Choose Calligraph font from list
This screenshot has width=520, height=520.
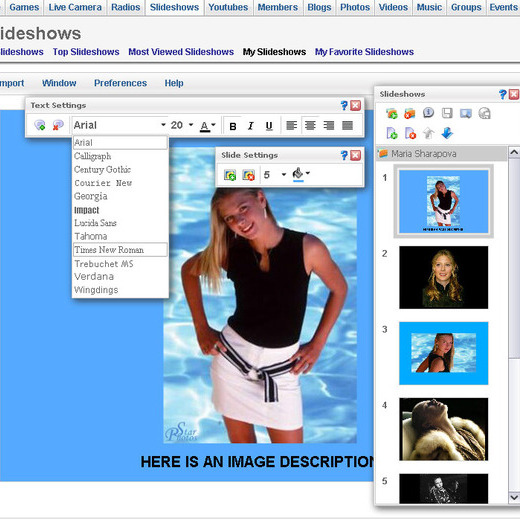(120, 156)
